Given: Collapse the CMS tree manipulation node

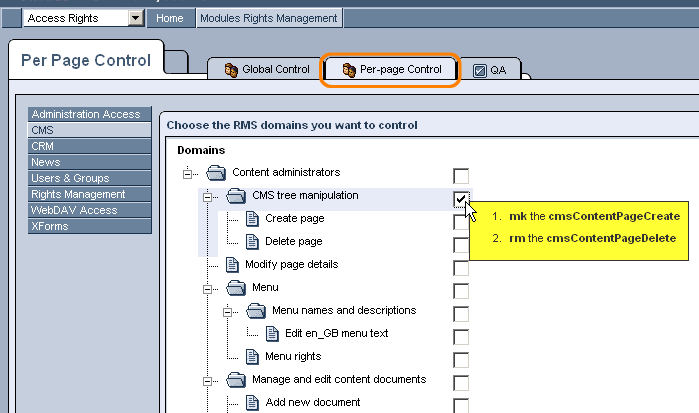Looking at the screenshot, I should coord(207,196).
